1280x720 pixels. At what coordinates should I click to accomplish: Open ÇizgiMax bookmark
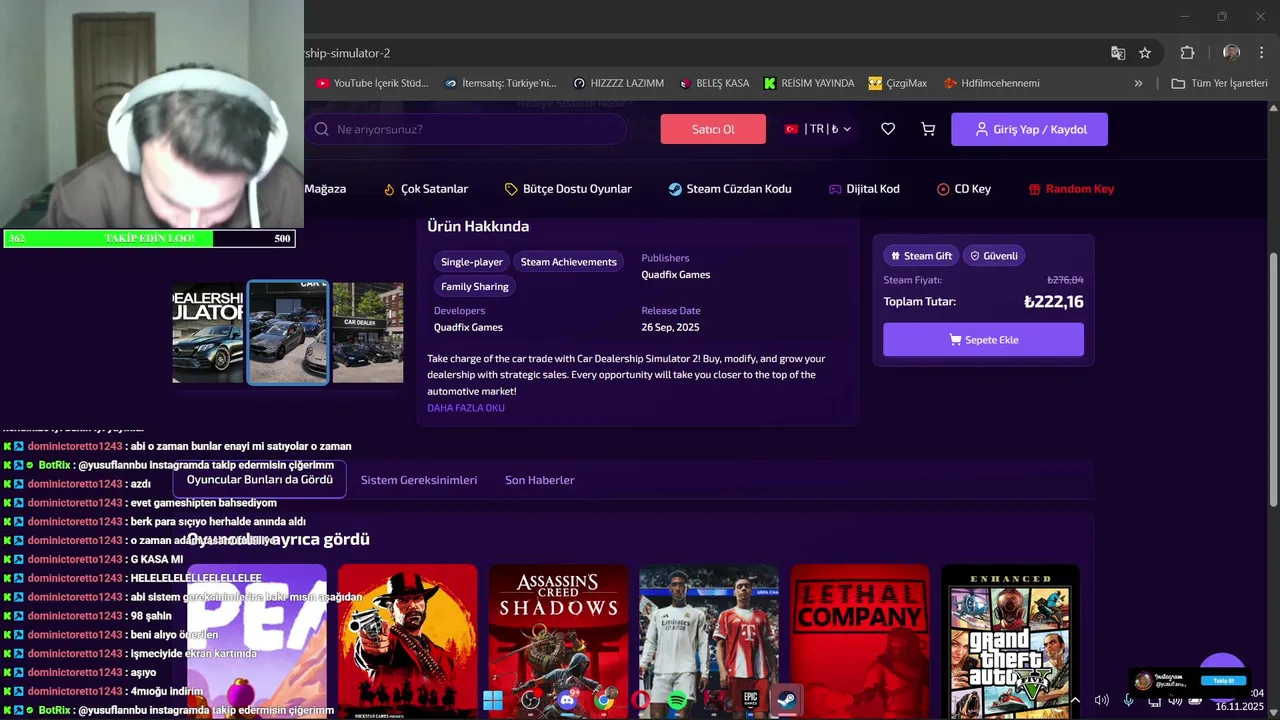tap(898, 83)
